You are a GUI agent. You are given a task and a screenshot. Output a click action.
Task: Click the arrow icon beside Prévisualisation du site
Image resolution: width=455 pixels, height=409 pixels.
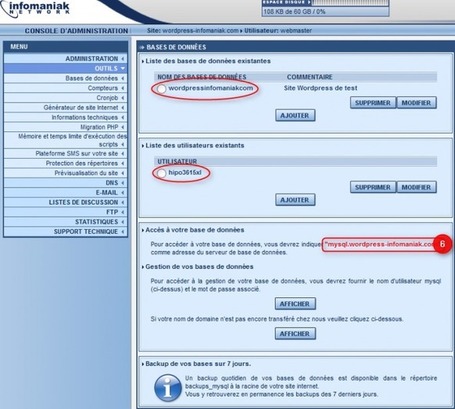(123, 173)
